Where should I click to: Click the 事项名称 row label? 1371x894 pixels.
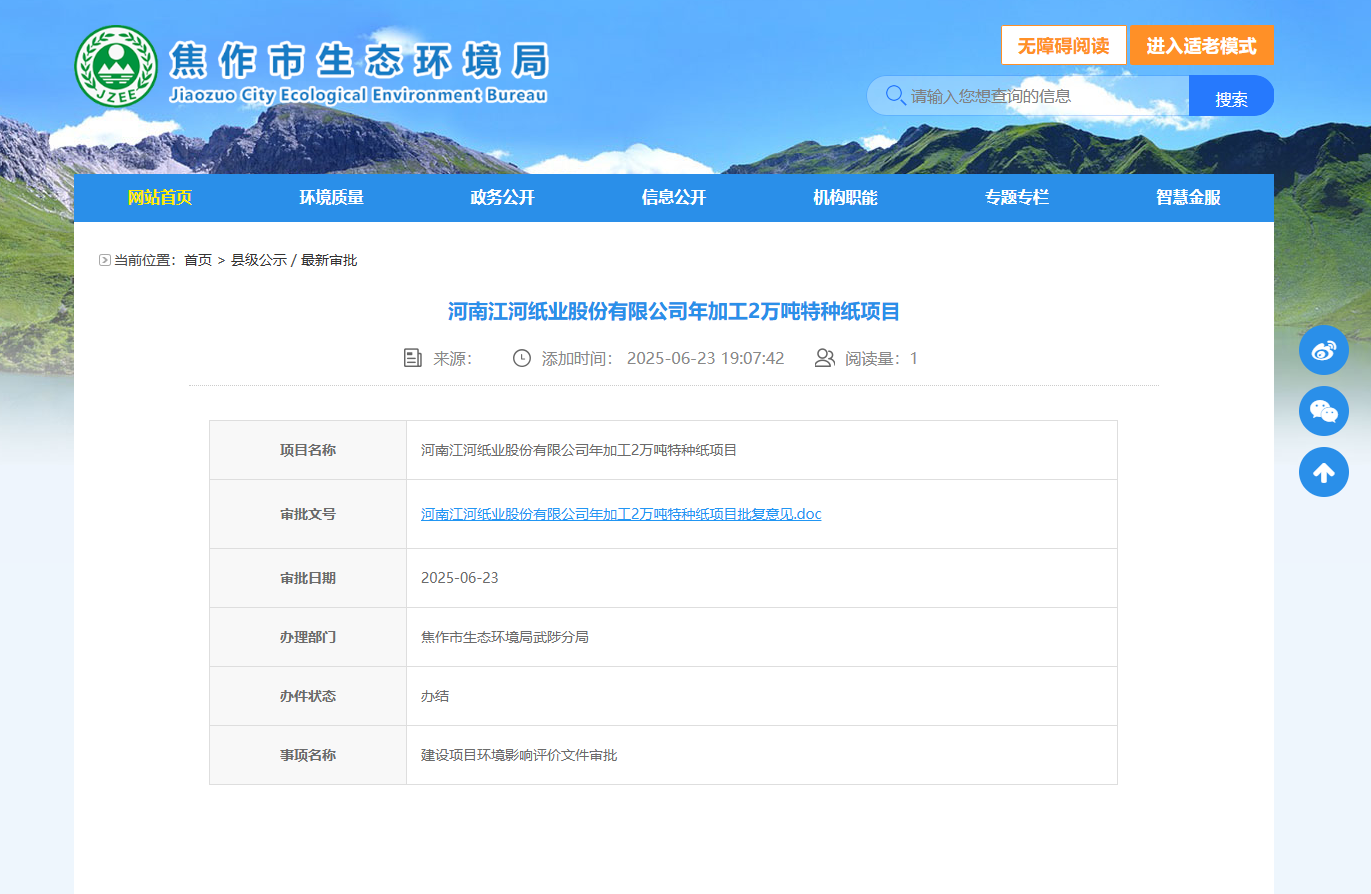pos(308,755)
